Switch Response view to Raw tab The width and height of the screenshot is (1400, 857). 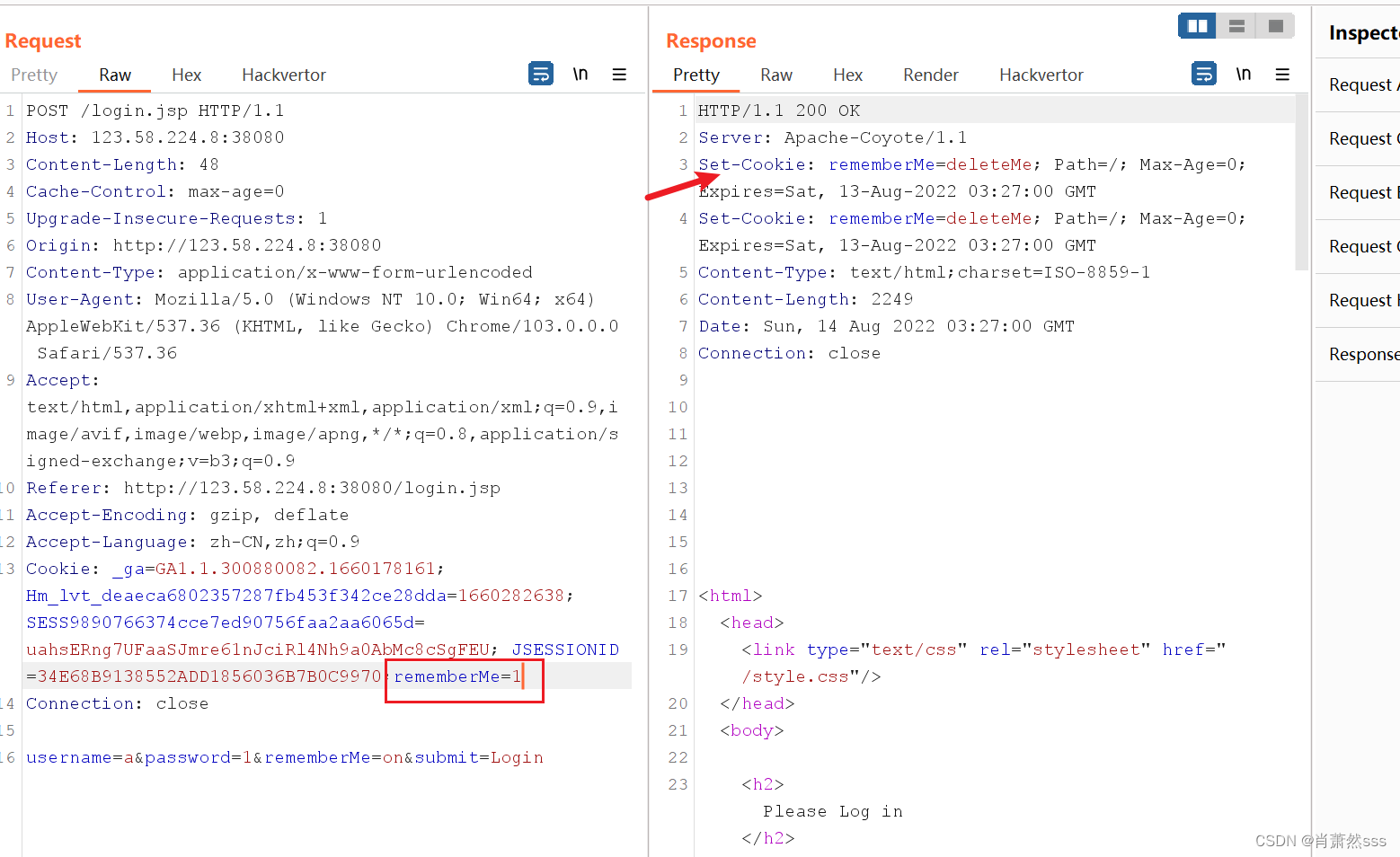coord(776,75)
